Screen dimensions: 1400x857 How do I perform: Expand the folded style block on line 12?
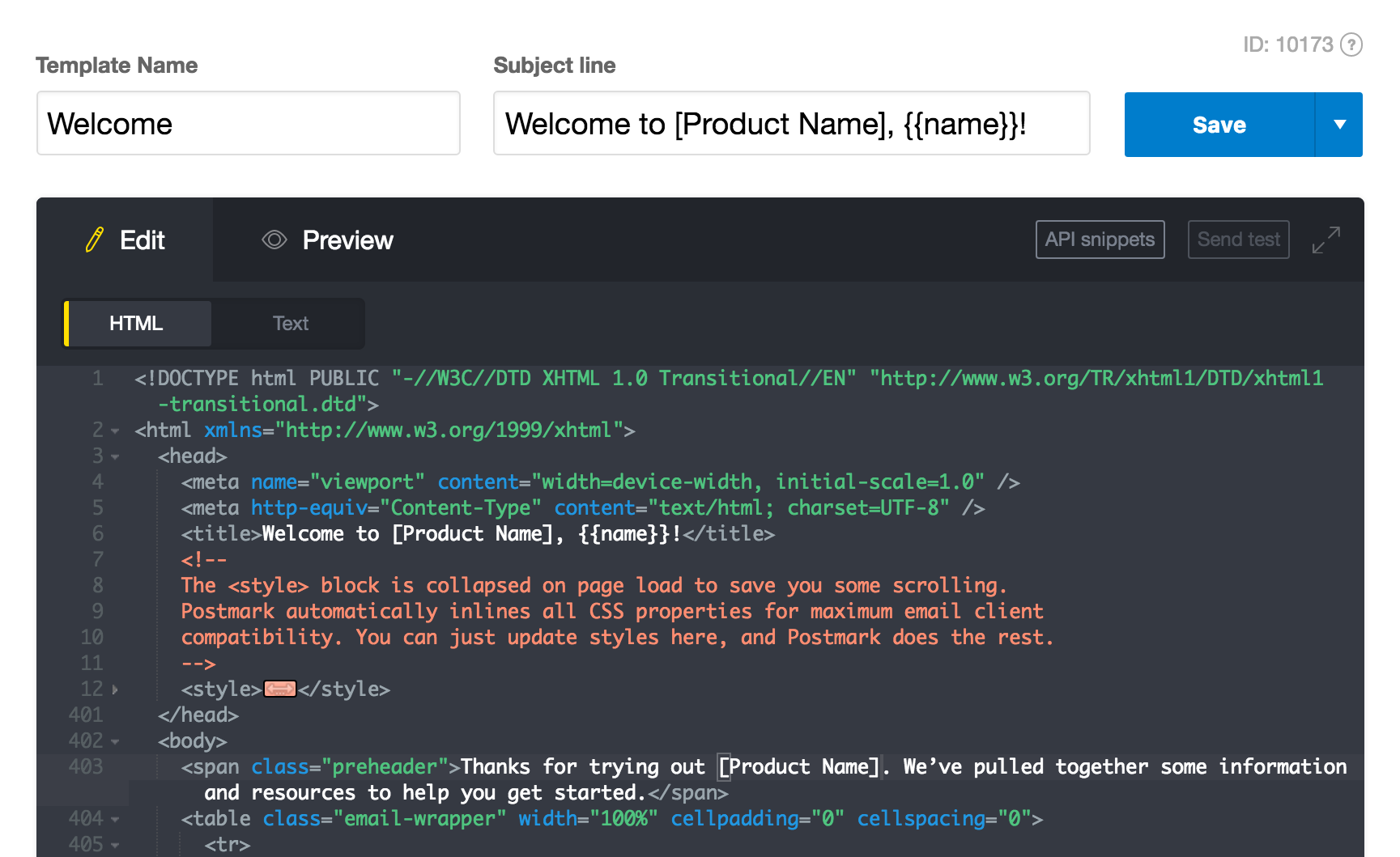pyautogui.click(x=115, y=689)
